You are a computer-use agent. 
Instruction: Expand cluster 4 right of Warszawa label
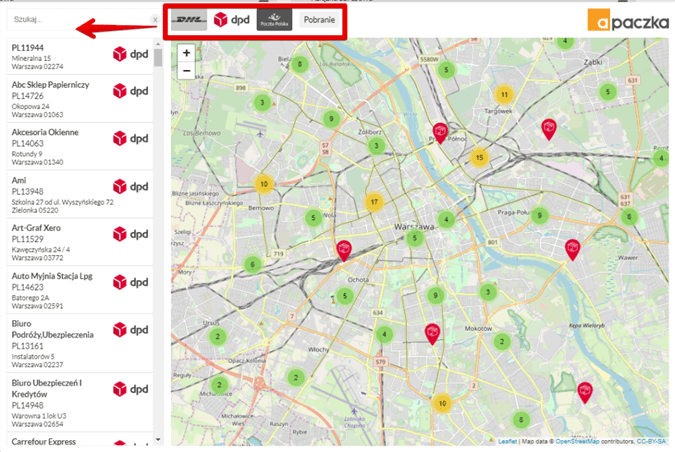[446, 220]
